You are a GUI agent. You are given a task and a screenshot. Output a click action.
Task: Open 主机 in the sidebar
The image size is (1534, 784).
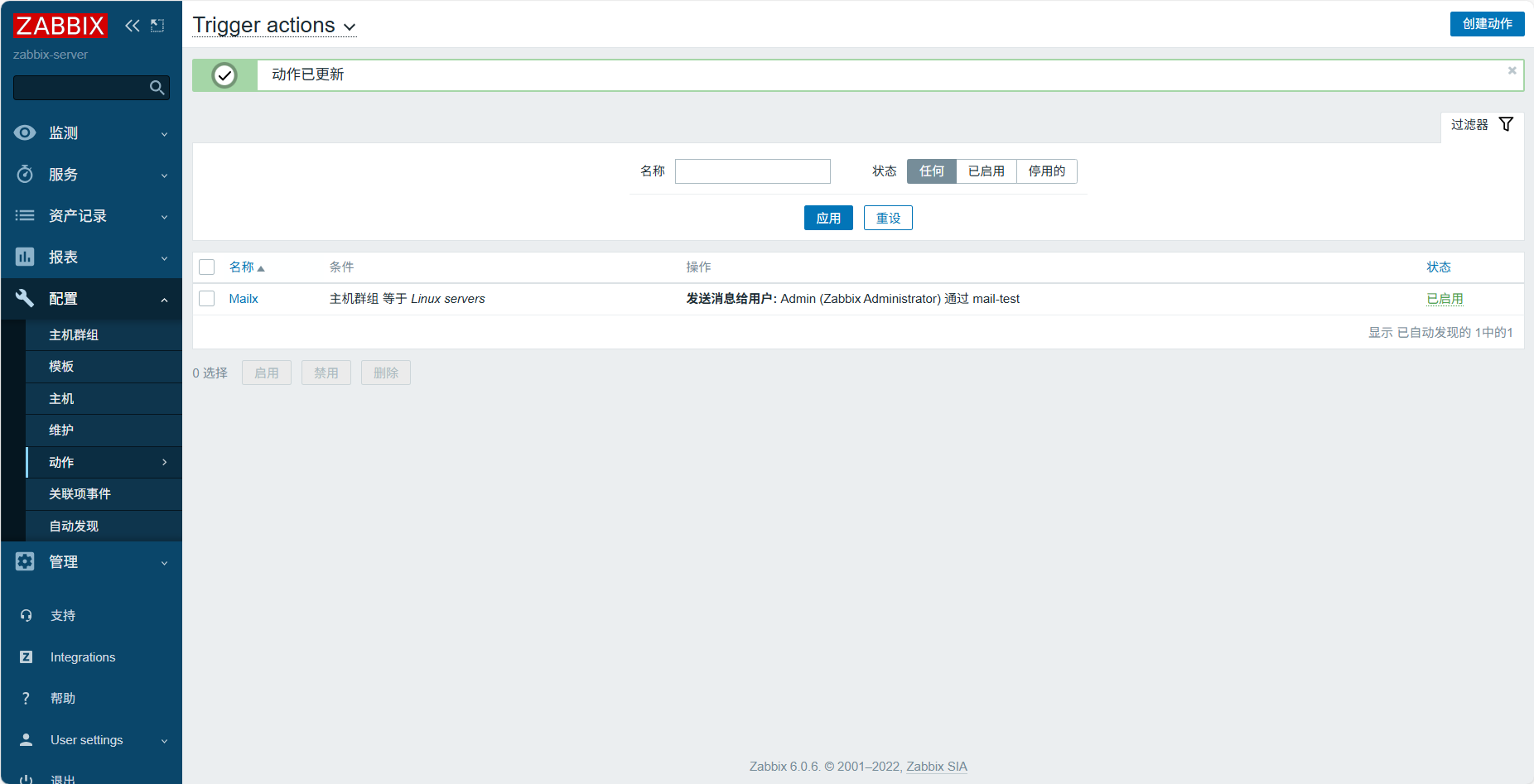(x=104, y=398)
